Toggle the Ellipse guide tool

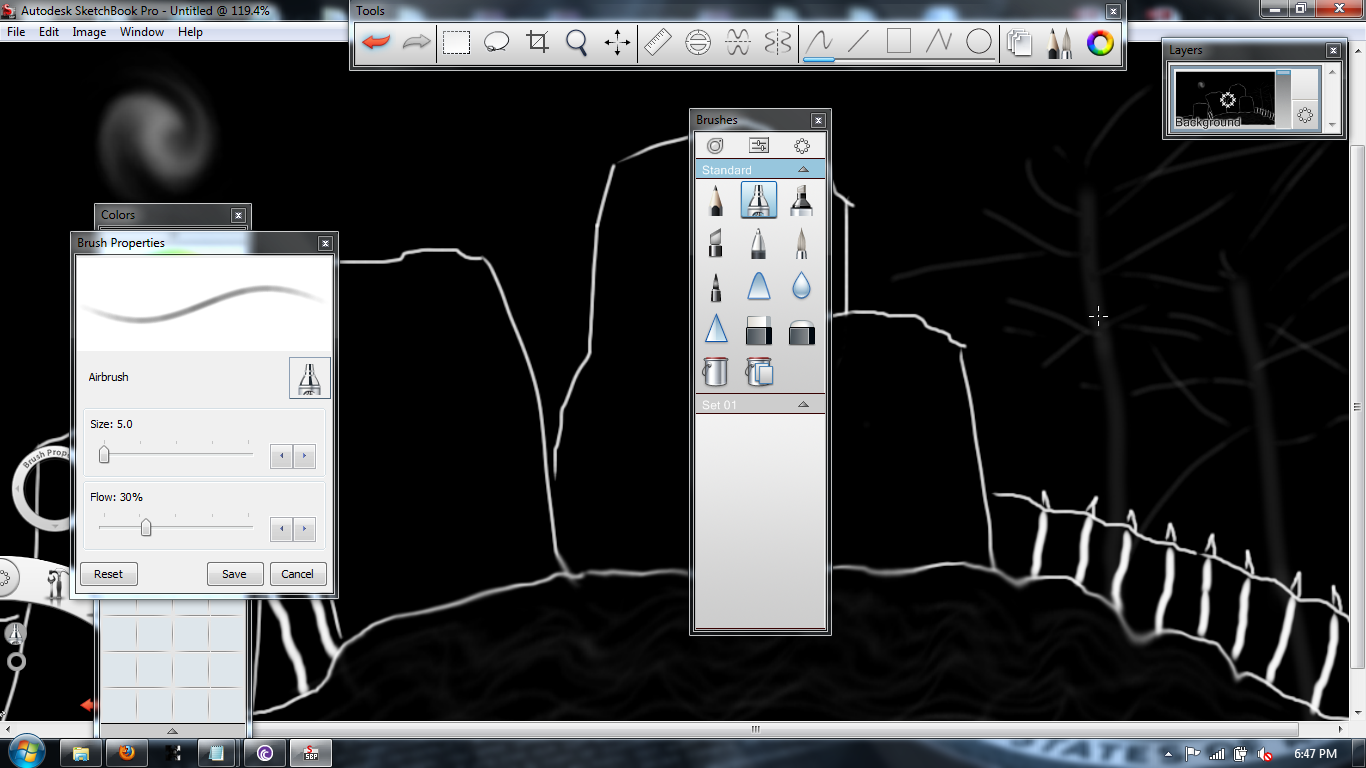(x=698, y=42)
